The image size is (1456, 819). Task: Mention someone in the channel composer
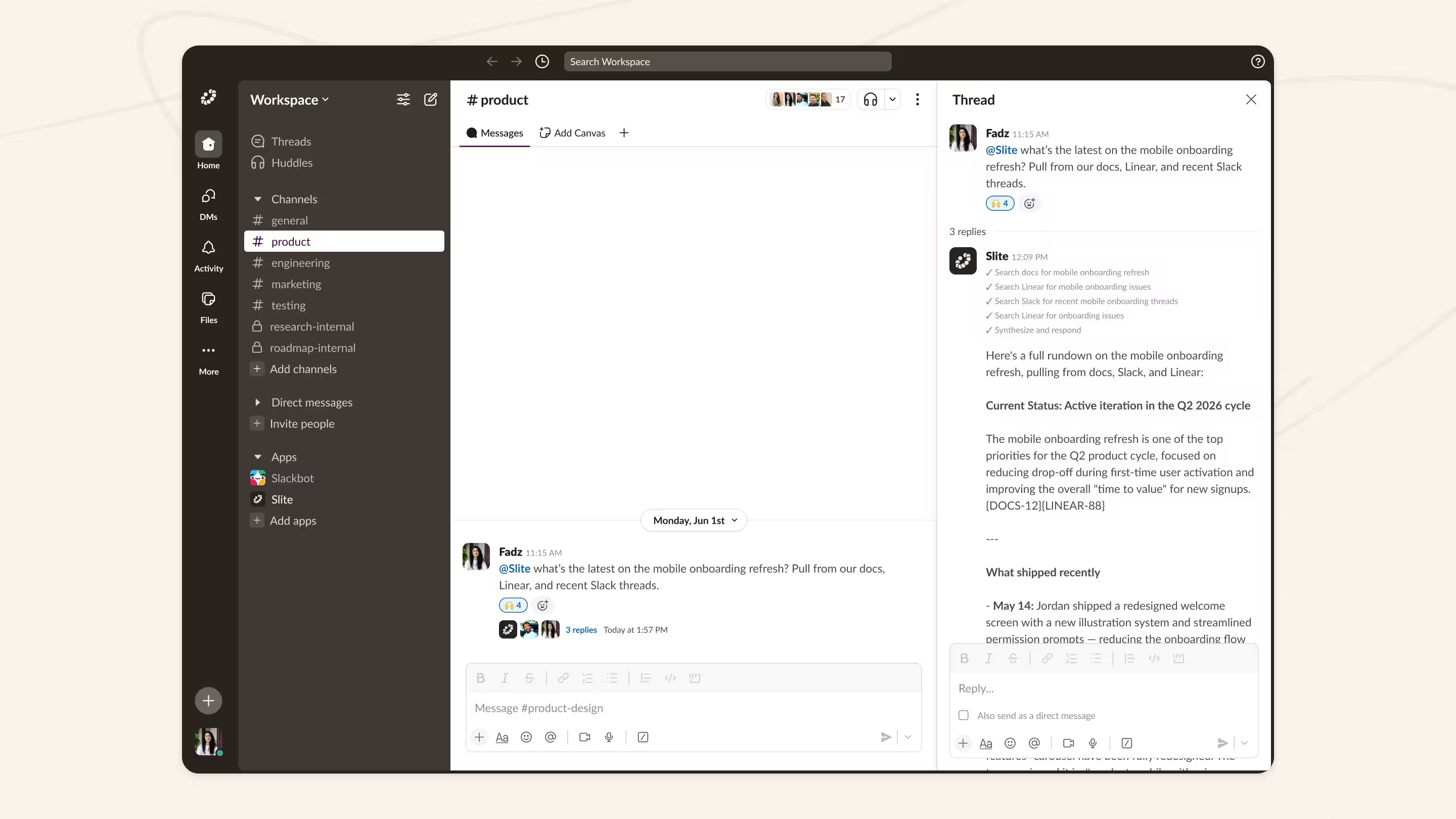551,737
